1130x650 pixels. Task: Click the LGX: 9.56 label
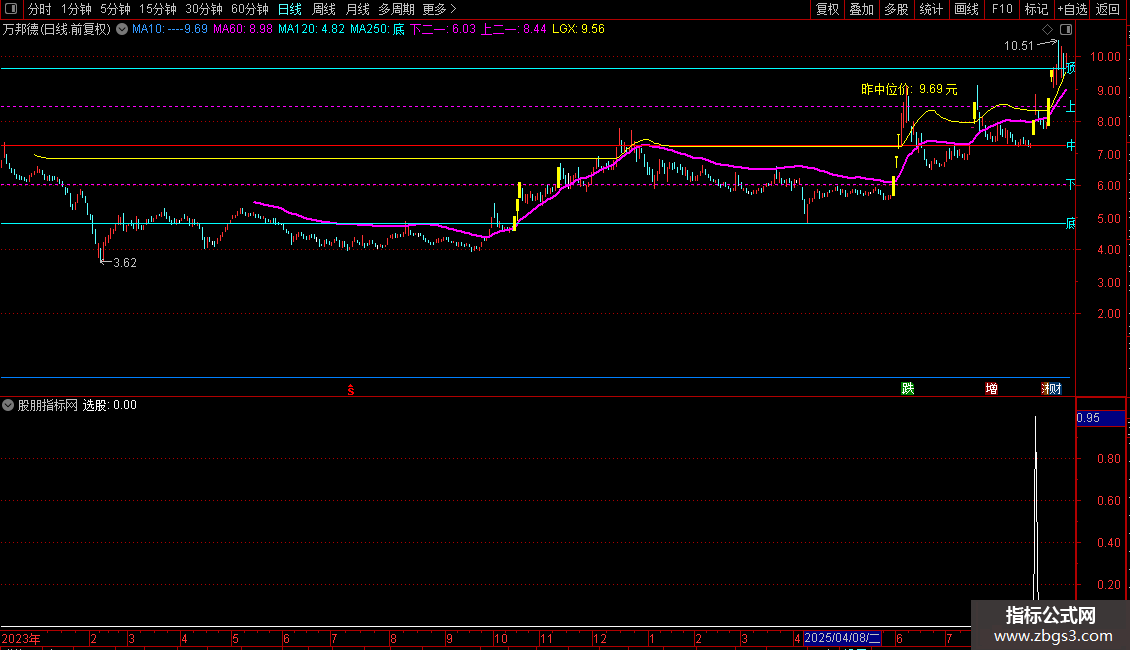coord(578,29)
